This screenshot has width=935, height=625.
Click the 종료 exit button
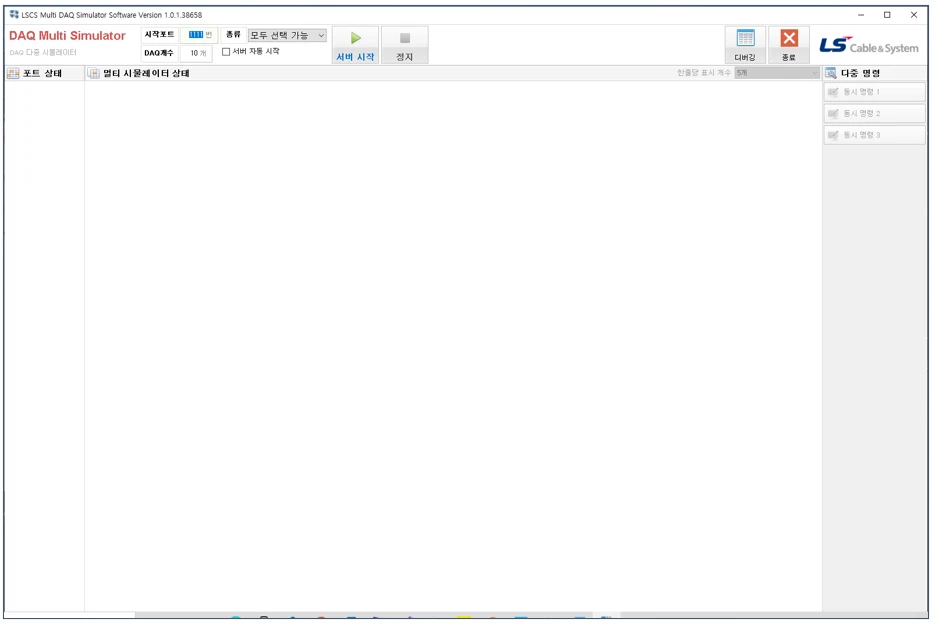[788, 45]
